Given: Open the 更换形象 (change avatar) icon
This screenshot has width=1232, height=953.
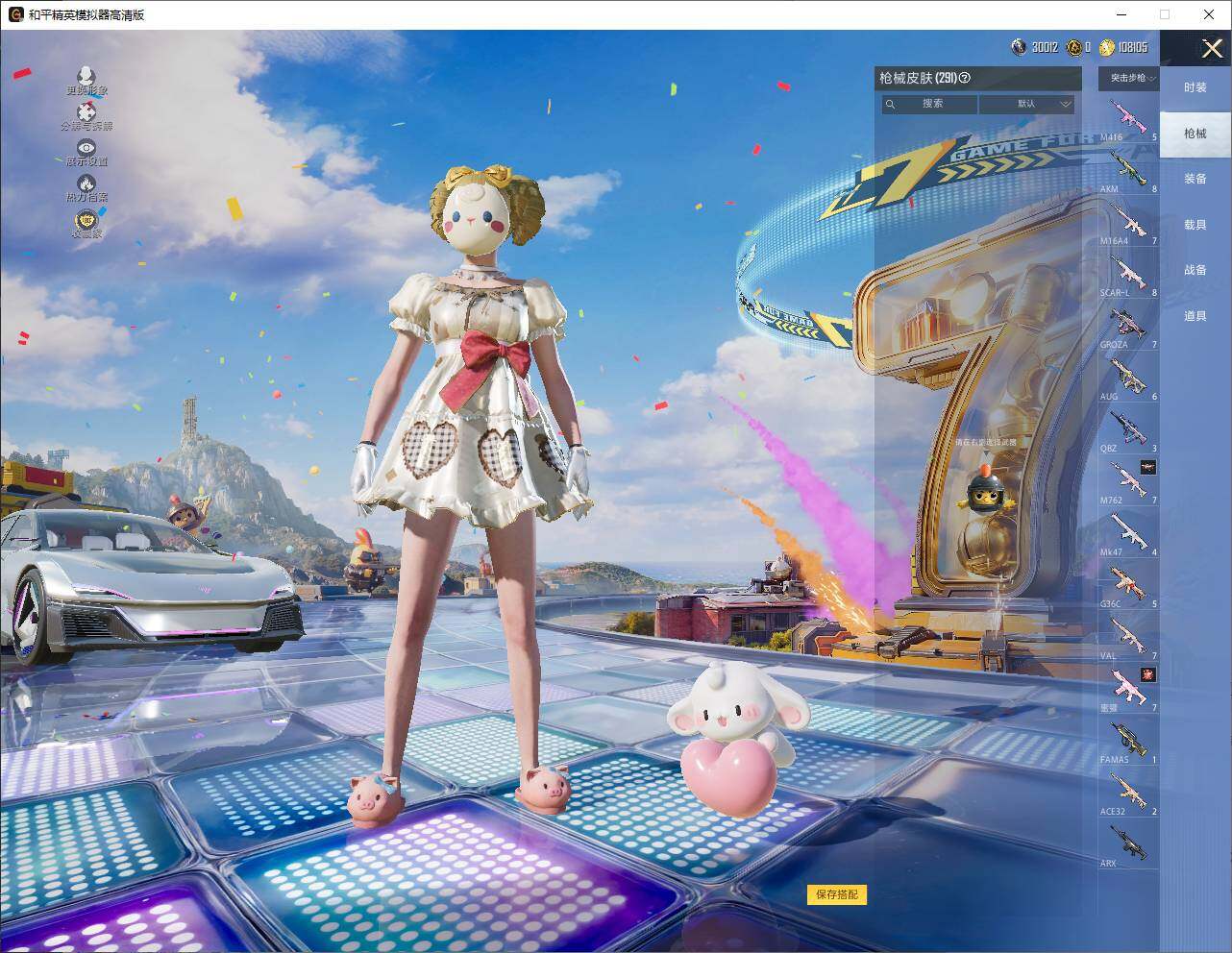Looking at the screenshot, I should tap(86, 76).
